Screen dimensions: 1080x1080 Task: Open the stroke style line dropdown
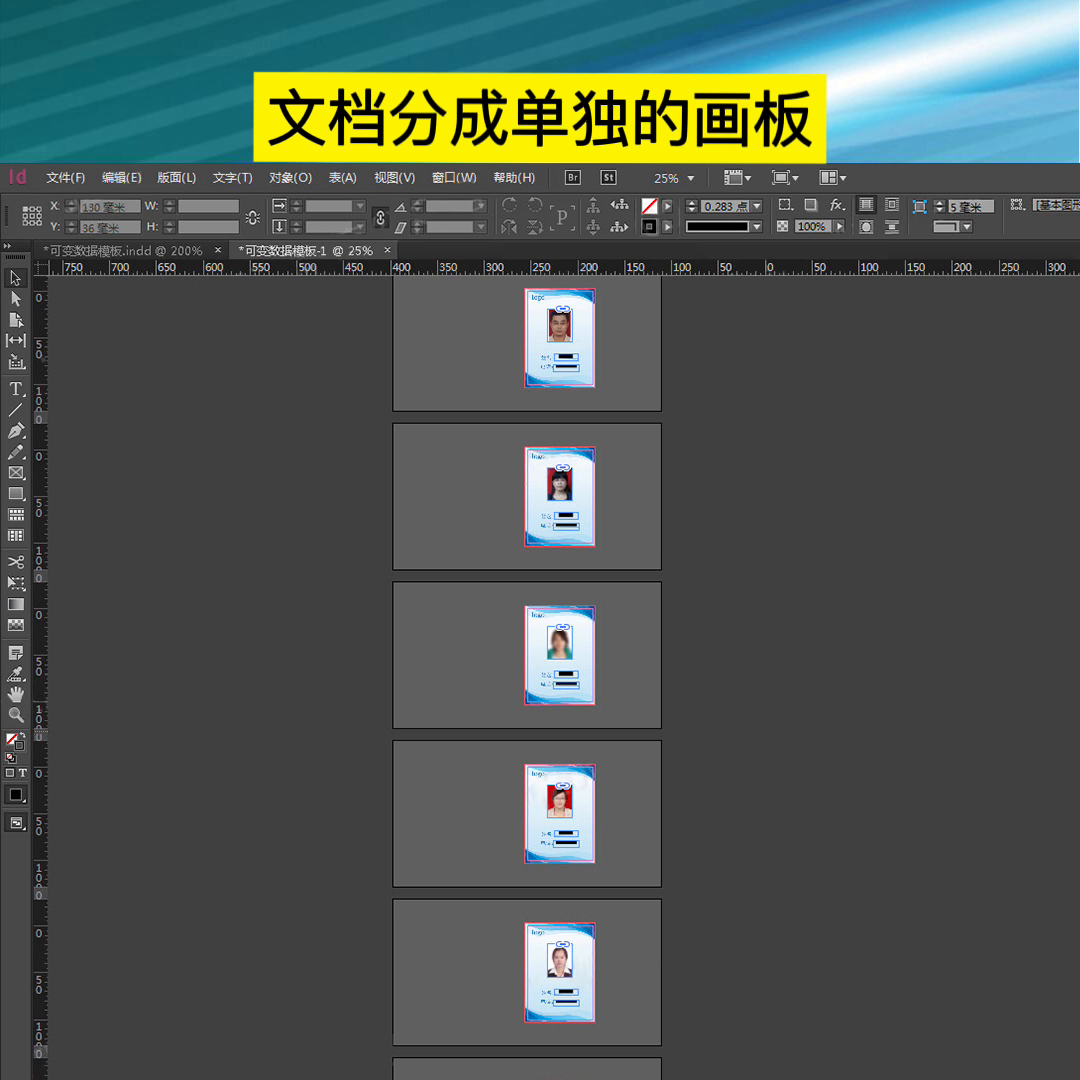[x=757, y=227]
